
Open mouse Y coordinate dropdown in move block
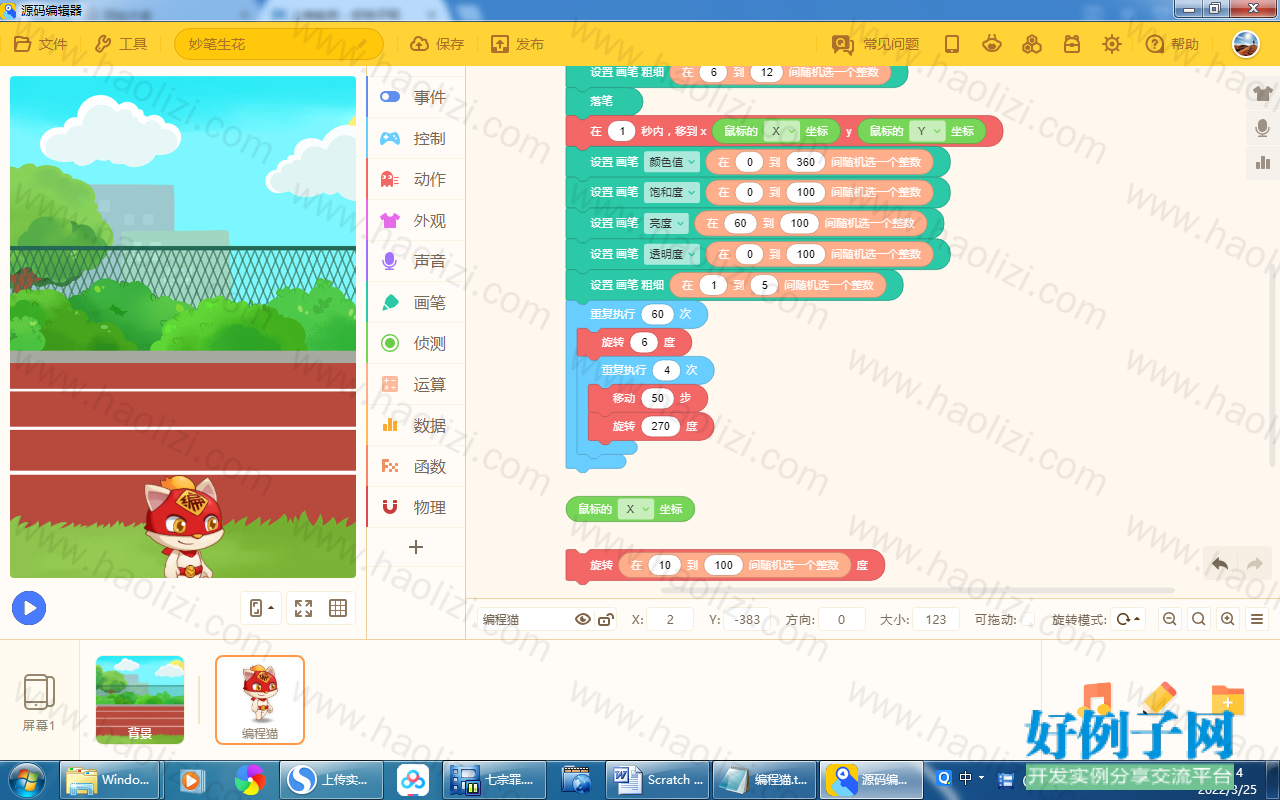coord(927,131)
